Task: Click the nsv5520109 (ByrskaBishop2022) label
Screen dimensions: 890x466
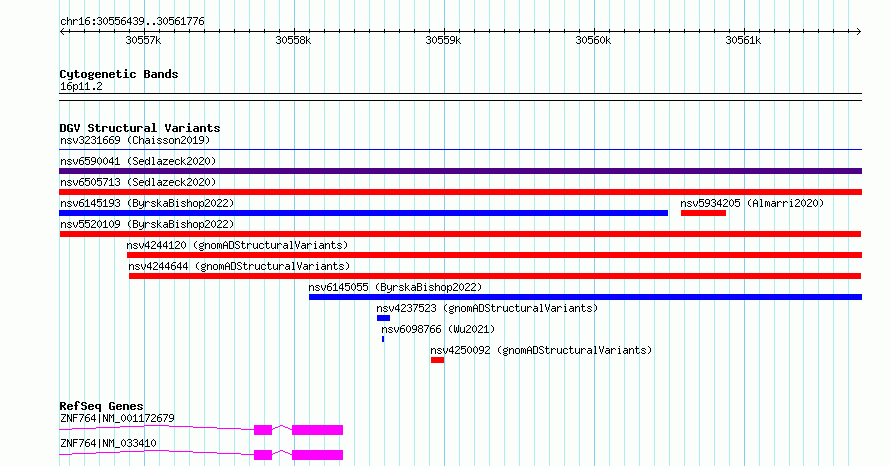Action: click(x=147, y=224)
